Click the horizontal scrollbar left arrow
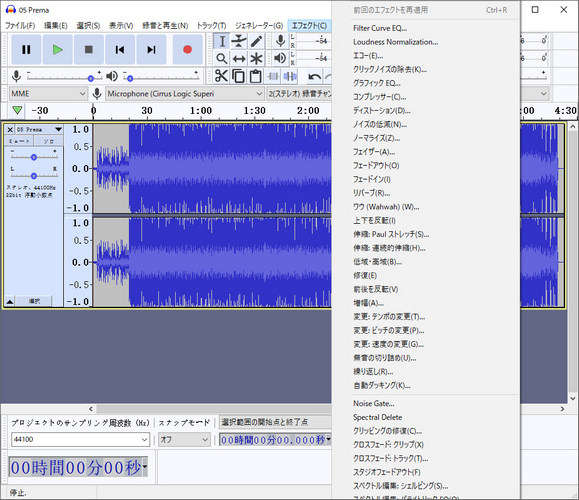This screenshot has width=579, height=500. pos(91,409)
